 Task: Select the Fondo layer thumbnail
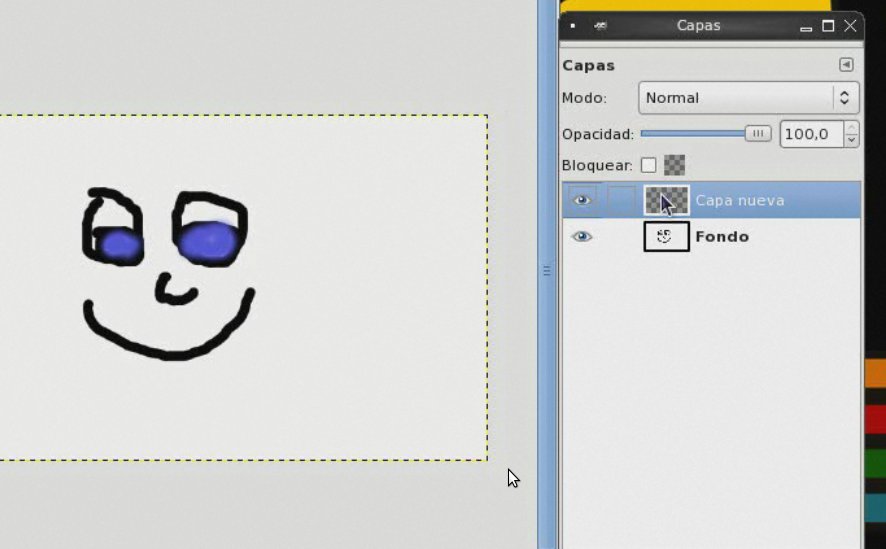pos(666,237)
